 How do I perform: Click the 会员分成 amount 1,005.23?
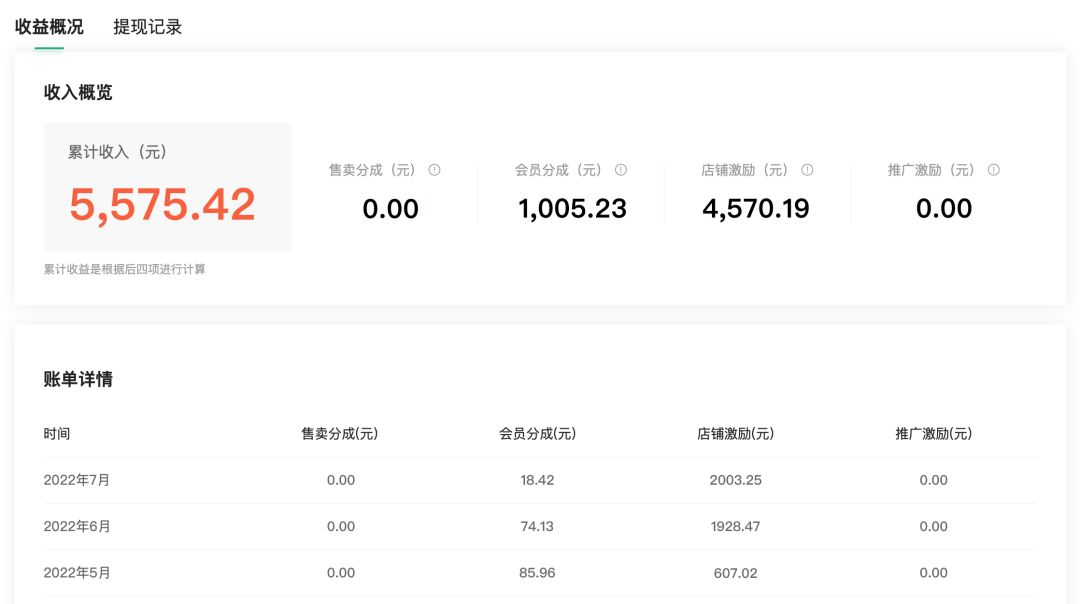coord(572,208)
